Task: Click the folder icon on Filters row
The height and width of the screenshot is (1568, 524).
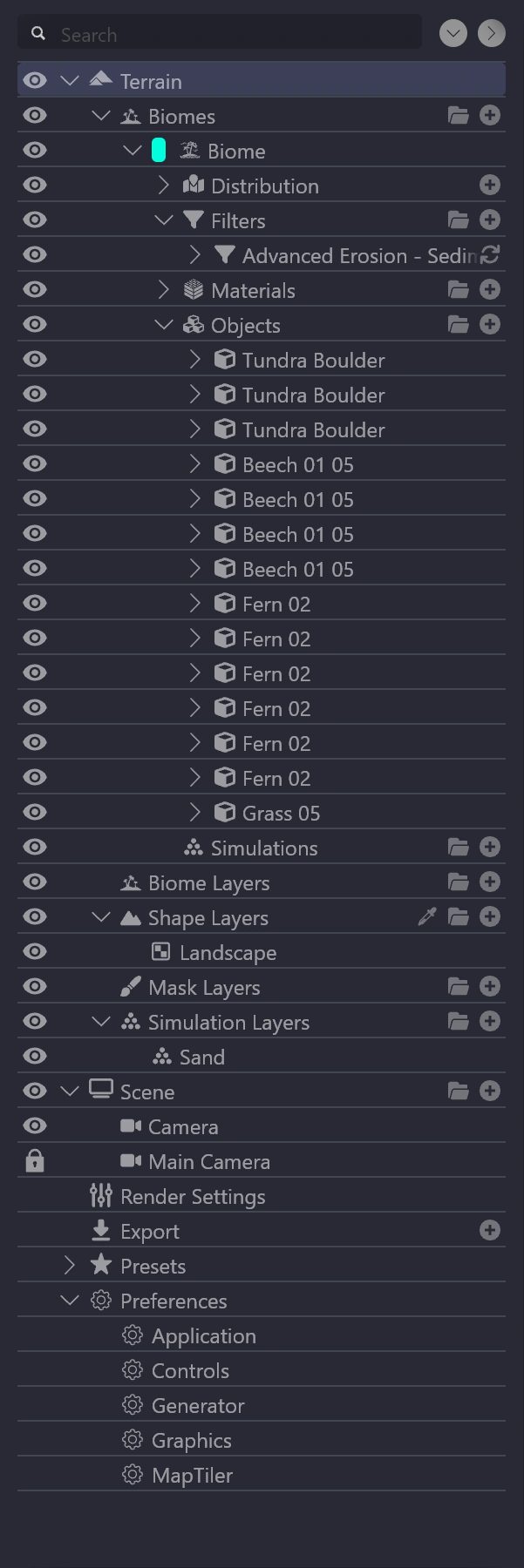Action: coord(459,220)
